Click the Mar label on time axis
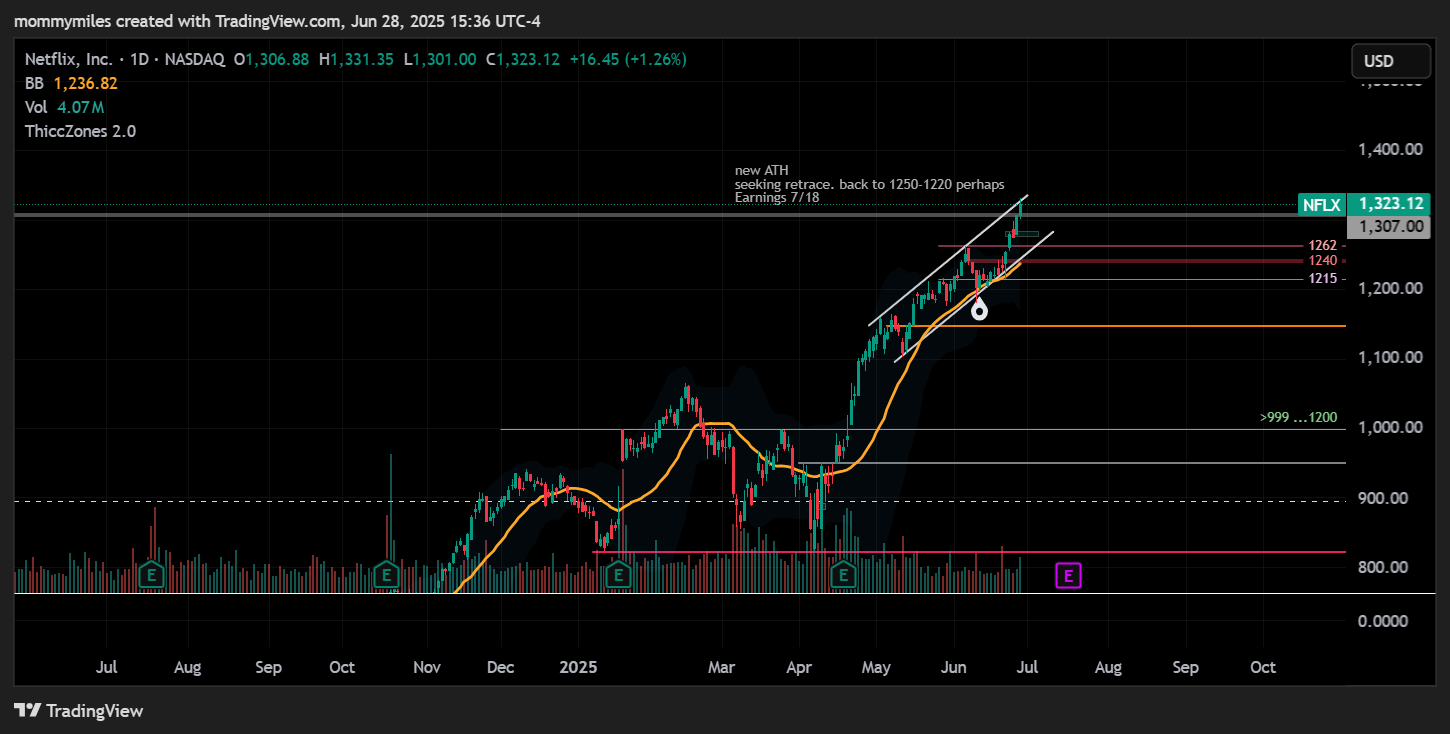 (721, 667)
